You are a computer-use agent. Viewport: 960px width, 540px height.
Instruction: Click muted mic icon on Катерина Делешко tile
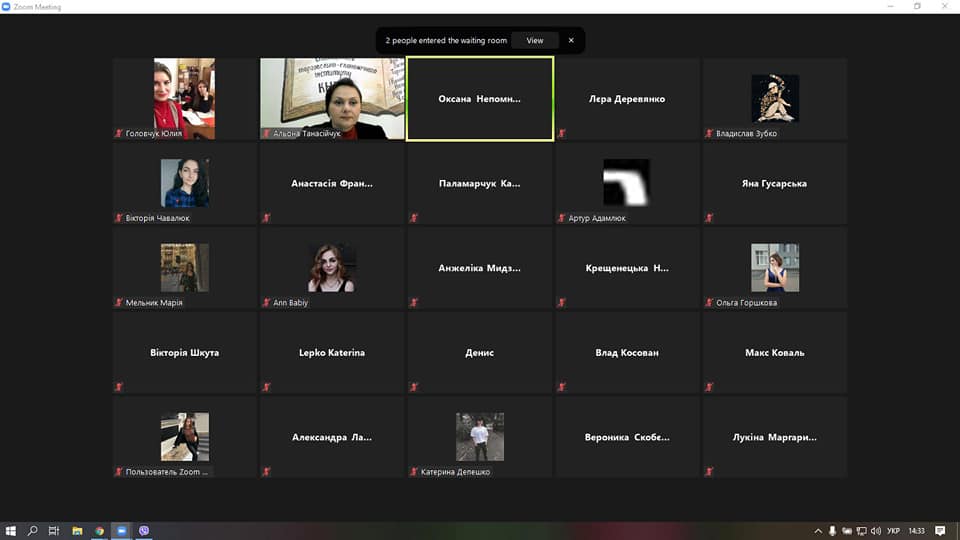pos(414,472)
